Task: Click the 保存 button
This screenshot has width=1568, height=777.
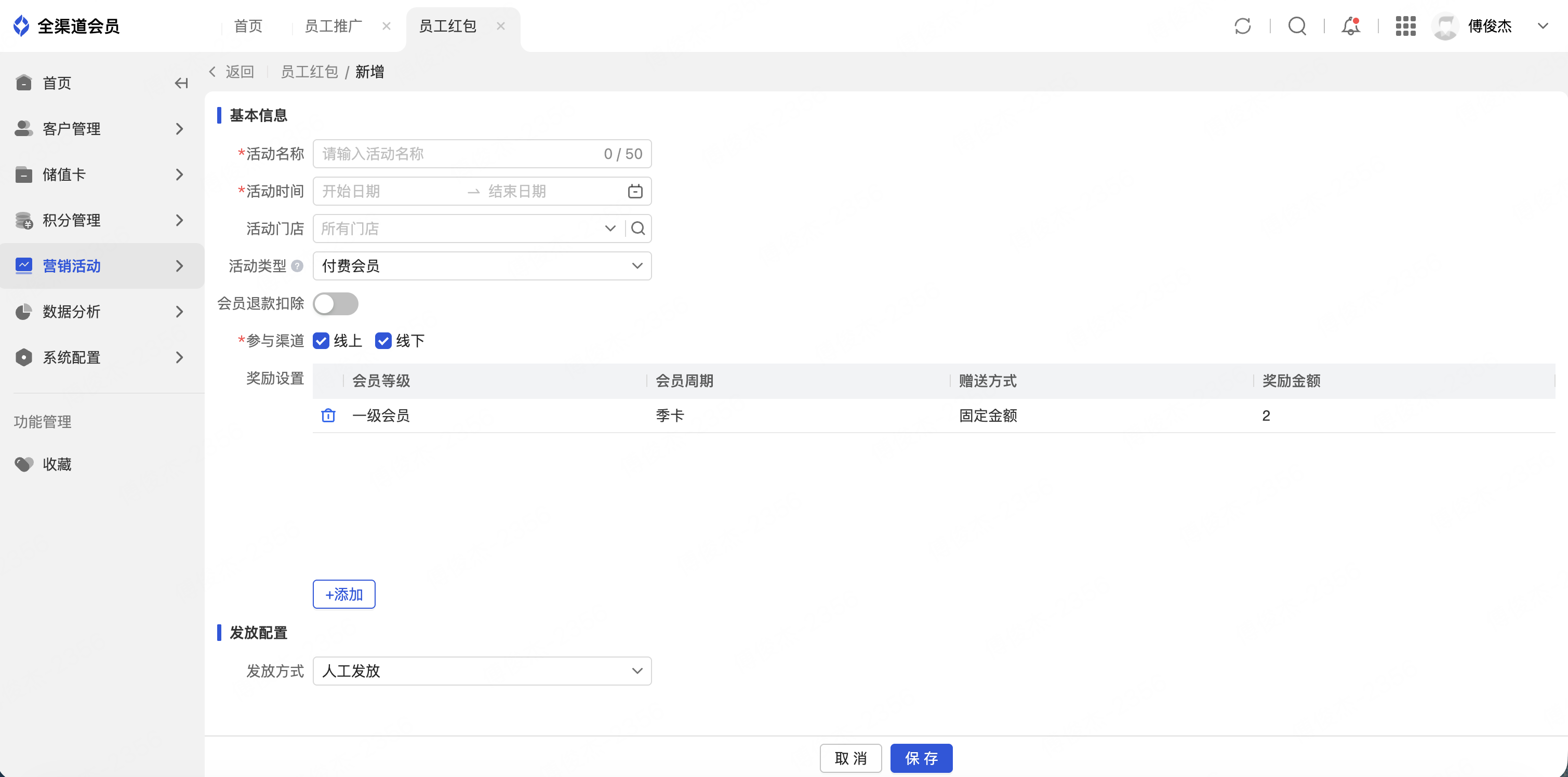Action: [921, 758]
